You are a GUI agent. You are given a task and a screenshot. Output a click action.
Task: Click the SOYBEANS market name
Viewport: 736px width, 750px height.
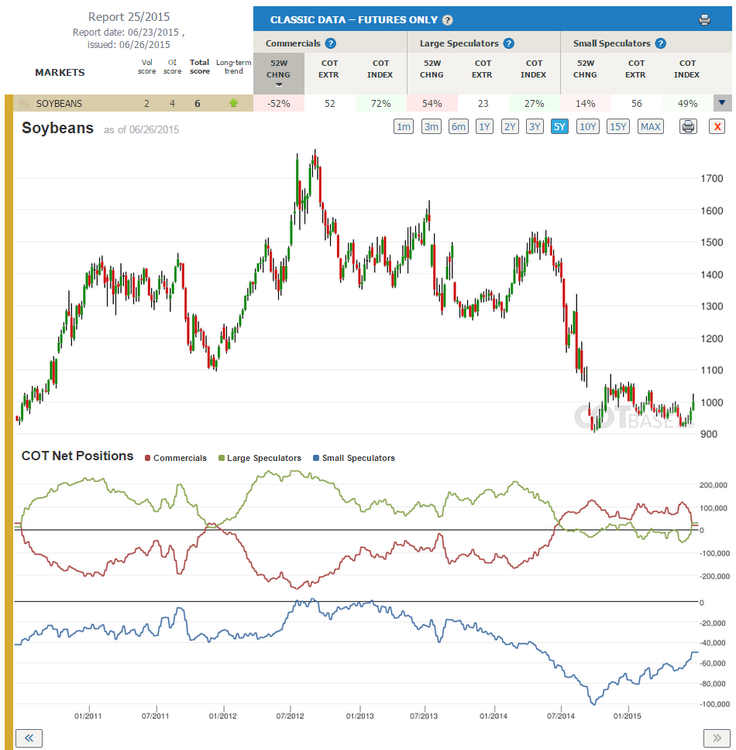tap(59, 103)
